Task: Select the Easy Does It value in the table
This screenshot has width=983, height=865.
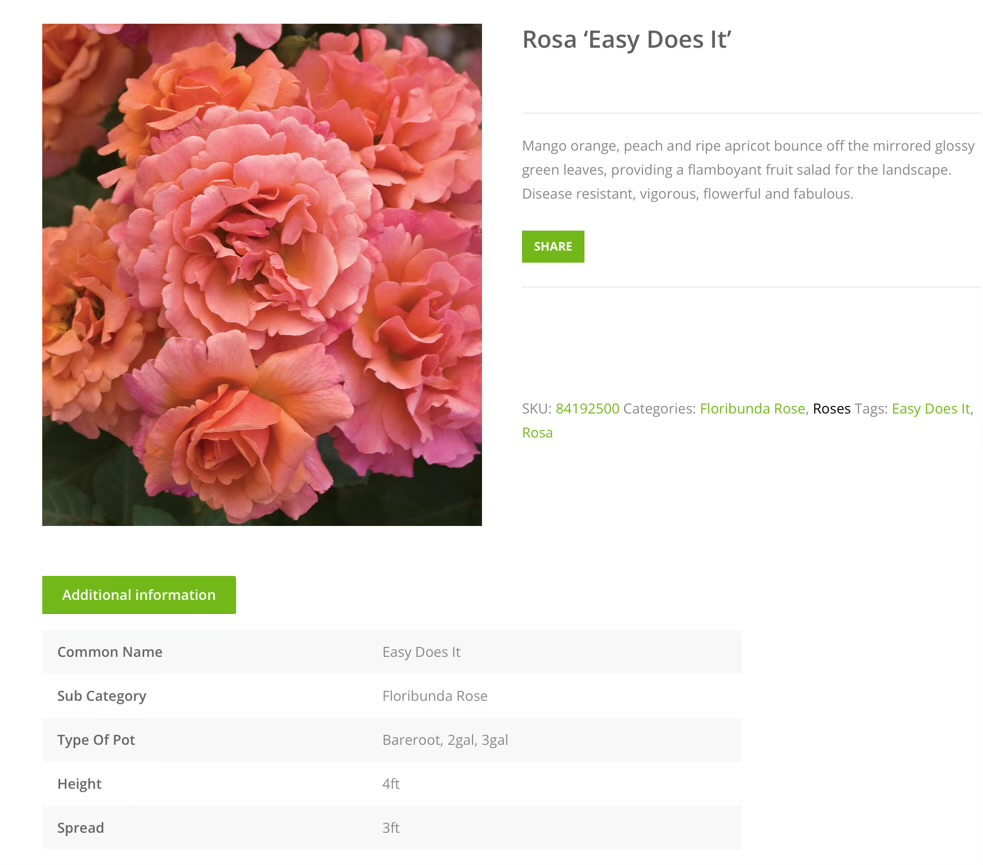Action: point(421,652)
